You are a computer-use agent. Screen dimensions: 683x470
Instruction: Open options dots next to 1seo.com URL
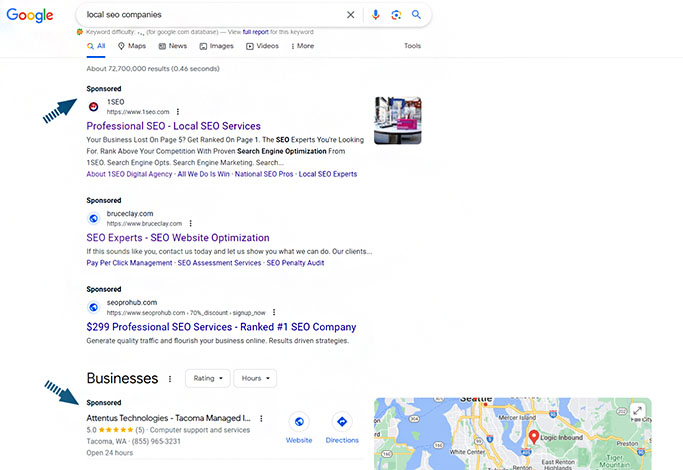pyautogui.click(x=178, y=112)
